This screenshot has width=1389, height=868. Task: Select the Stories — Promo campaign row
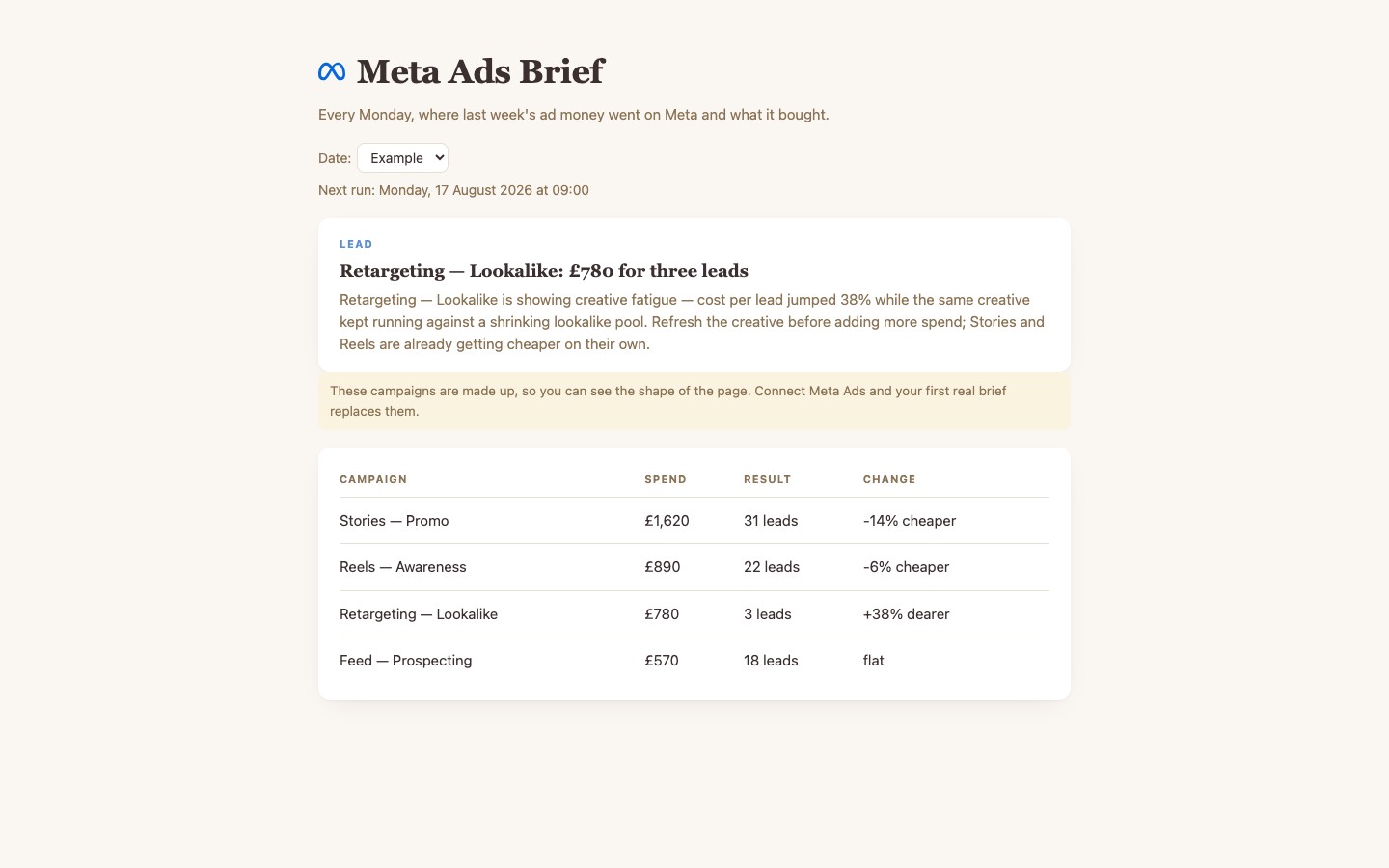point(694,521)
